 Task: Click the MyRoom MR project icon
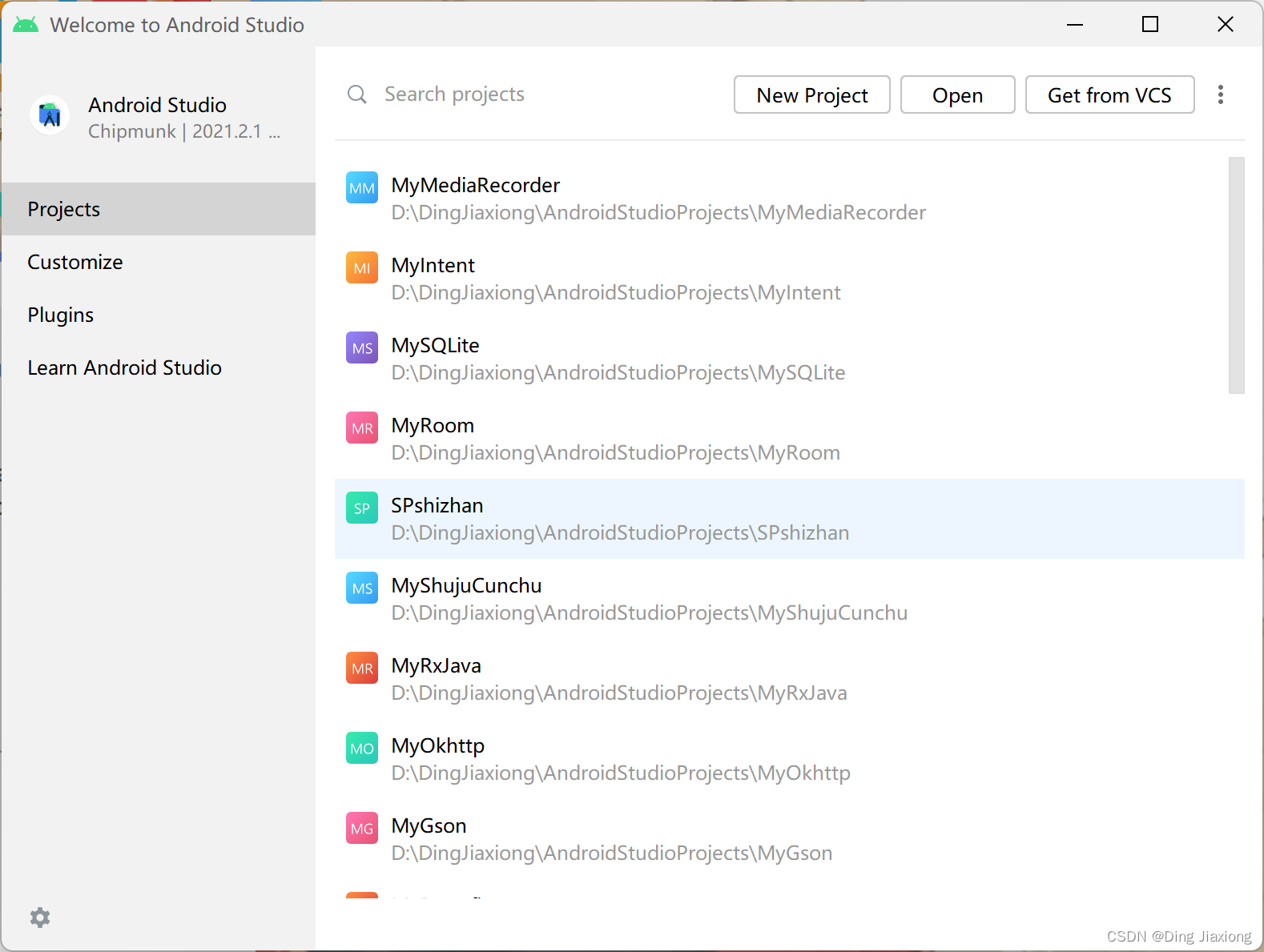pos(362,428)
